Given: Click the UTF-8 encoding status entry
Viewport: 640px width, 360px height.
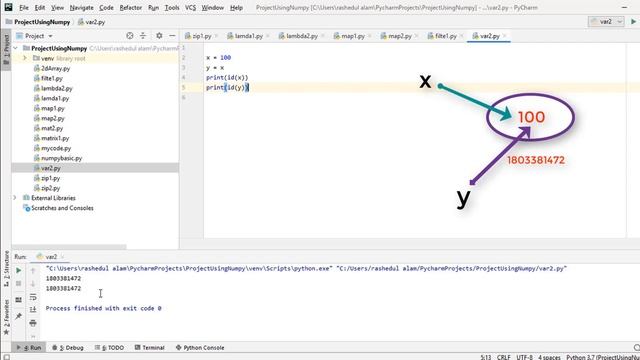Looking at the screenshot, I should [x=524, y=357].
